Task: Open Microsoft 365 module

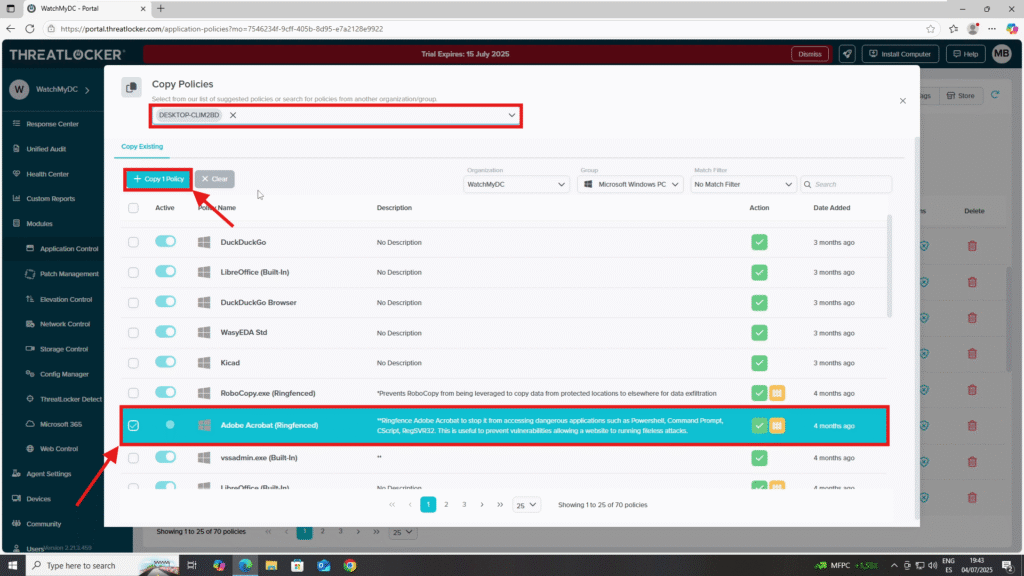Action: point(60,424)
